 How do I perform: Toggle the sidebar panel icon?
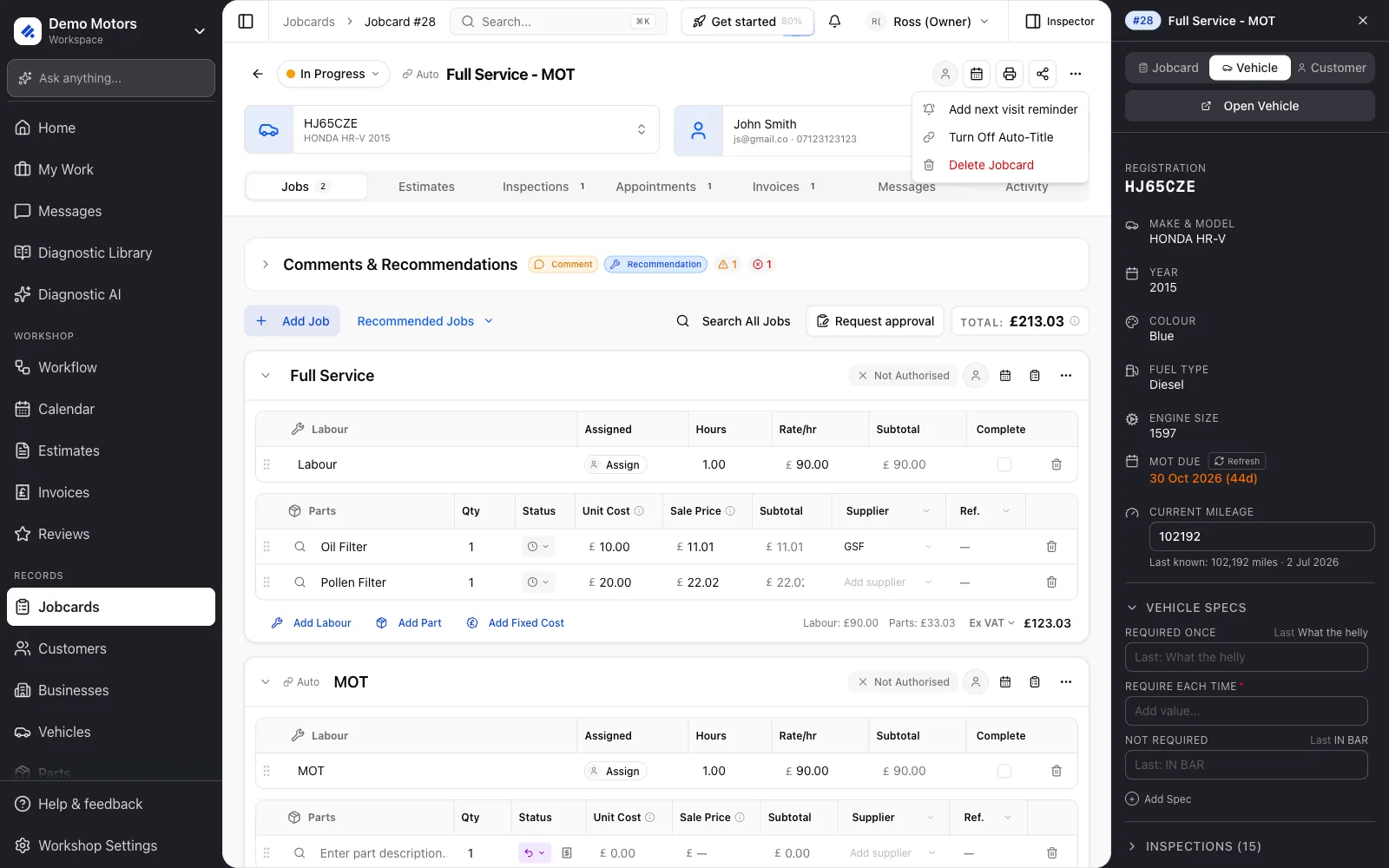(x=246, y=22)
